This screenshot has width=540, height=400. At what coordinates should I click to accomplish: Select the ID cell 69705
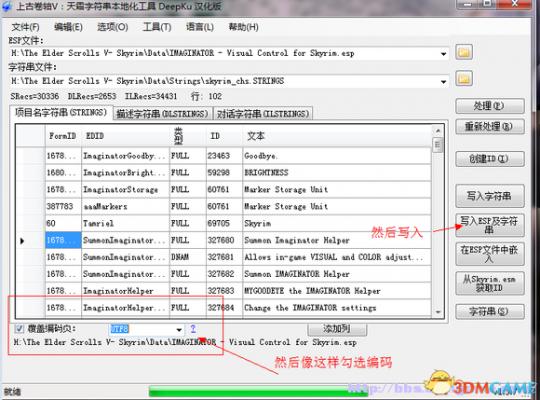[x=224, y=224]
